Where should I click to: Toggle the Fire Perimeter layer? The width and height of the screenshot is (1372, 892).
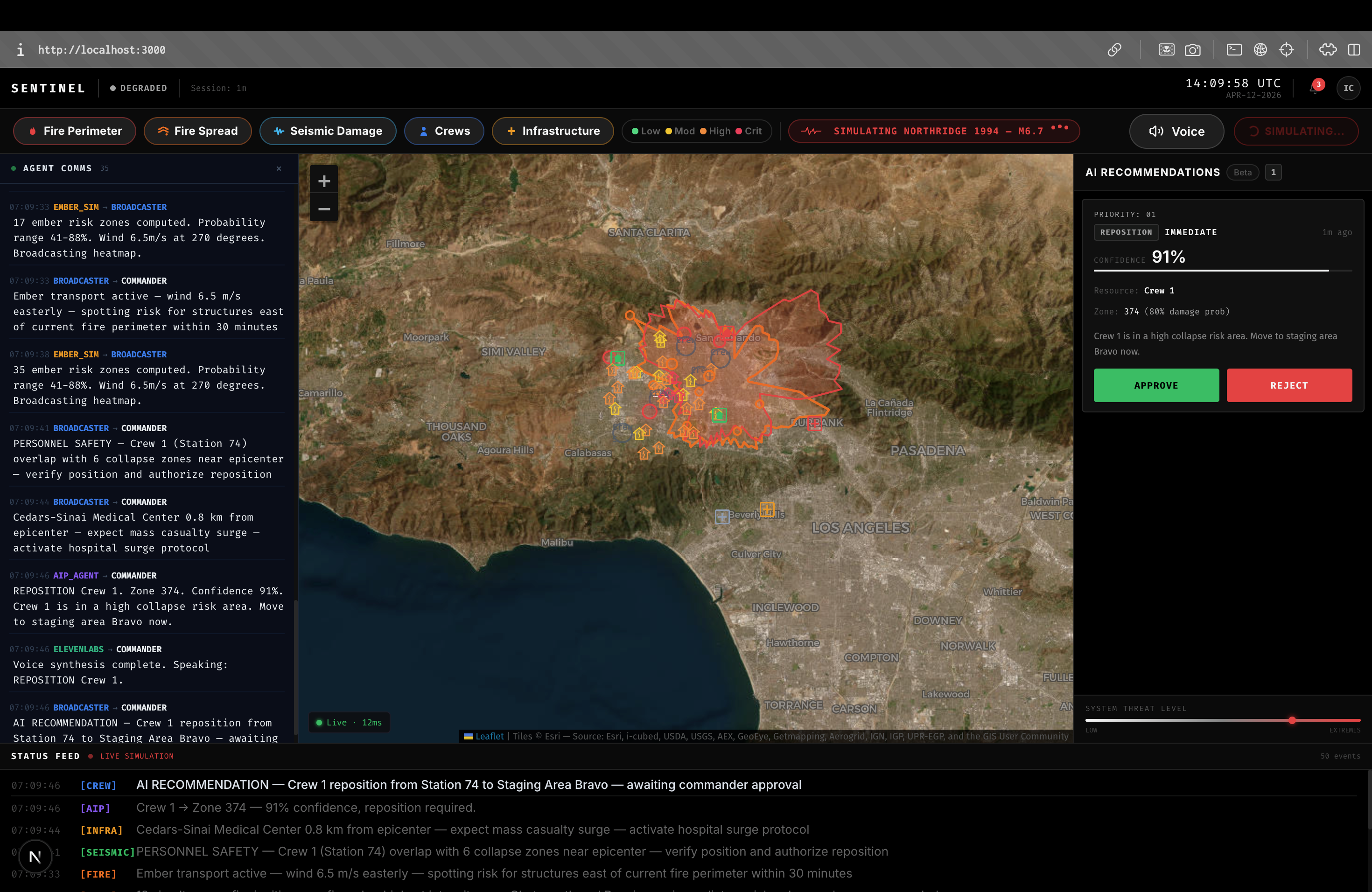point(75,132)
